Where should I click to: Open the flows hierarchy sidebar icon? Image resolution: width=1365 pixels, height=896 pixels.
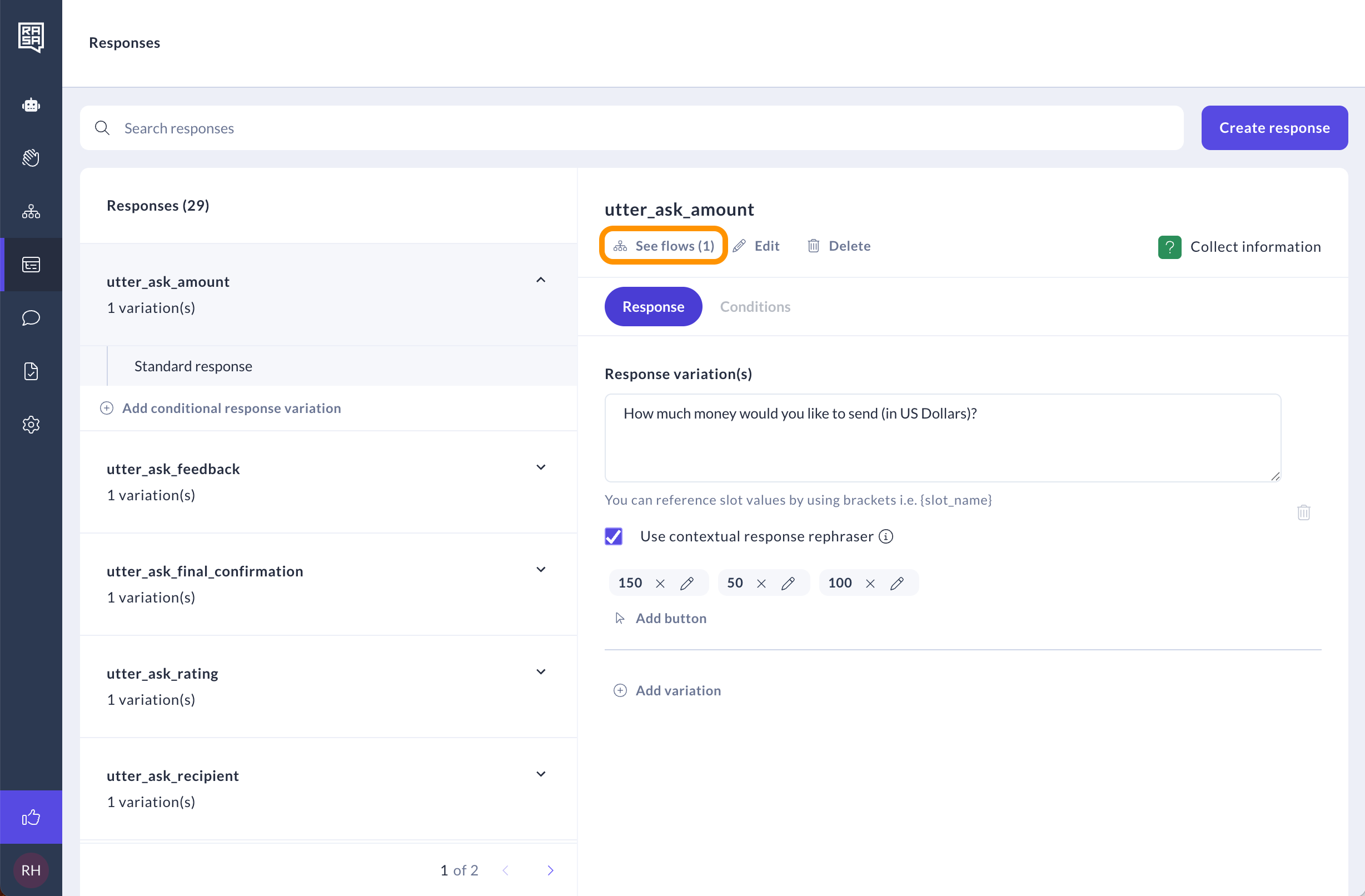(31, 211)
